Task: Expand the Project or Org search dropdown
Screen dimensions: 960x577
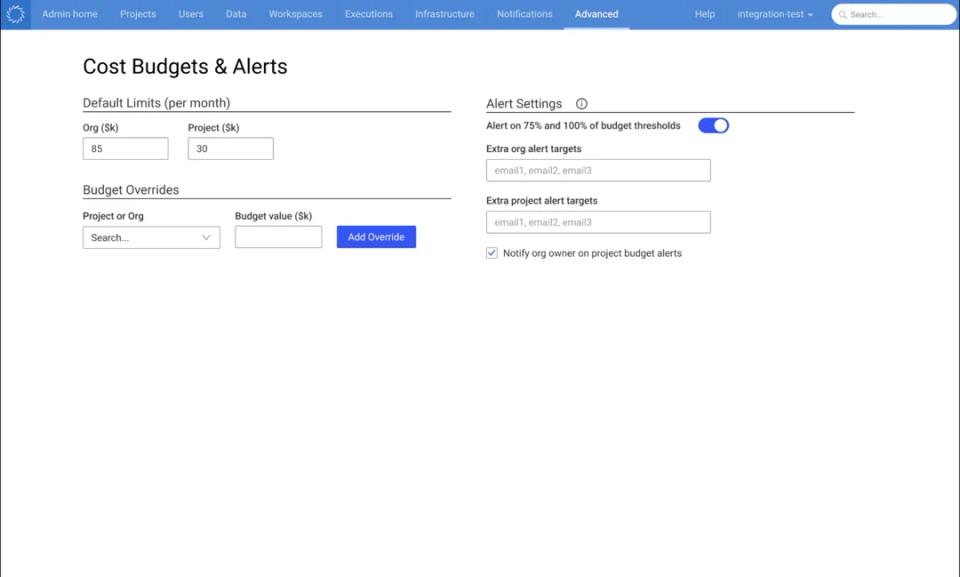Action: coord(150,237)
